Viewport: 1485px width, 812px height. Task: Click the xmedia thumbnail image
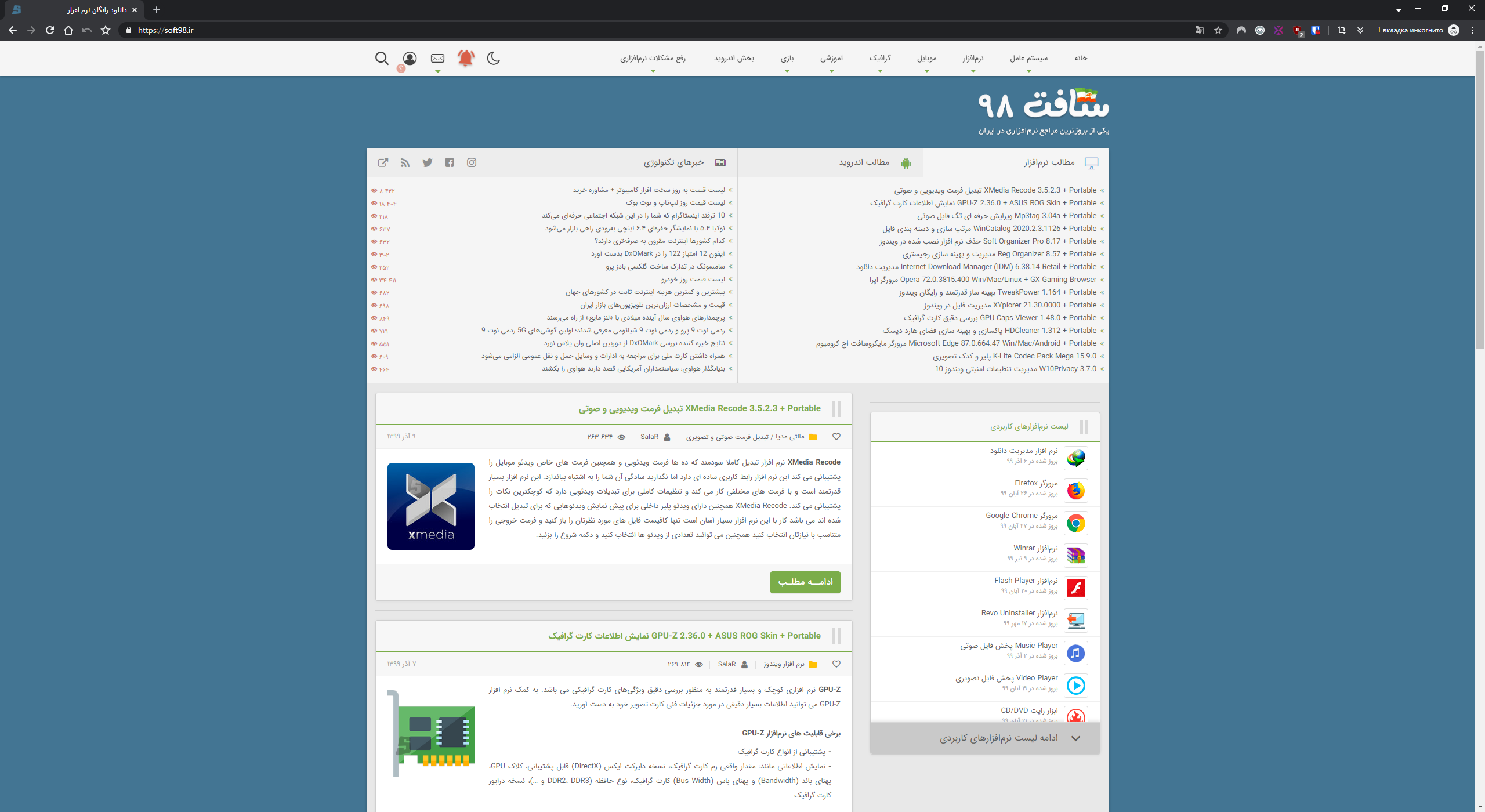coord(430,506)
